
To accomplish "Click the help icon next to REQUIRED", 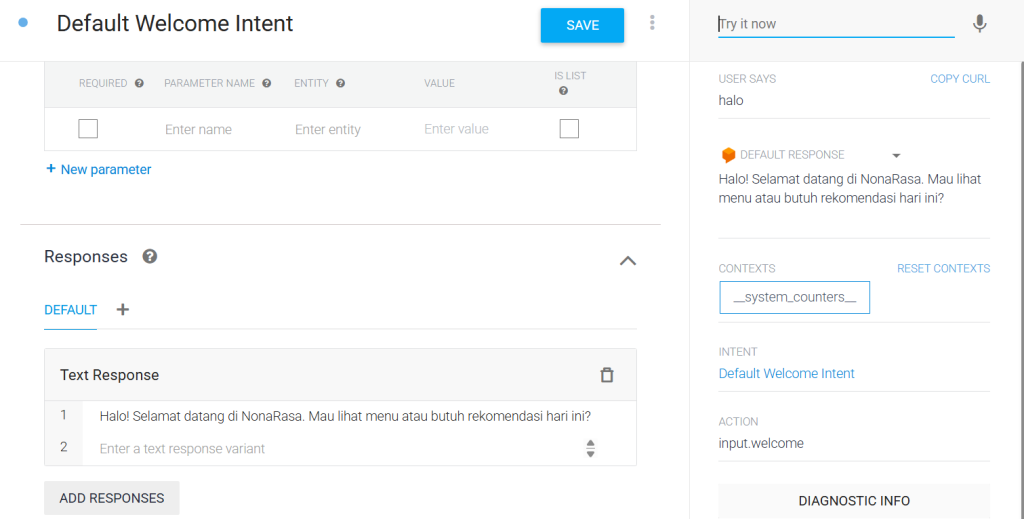I will click(139, 84).
